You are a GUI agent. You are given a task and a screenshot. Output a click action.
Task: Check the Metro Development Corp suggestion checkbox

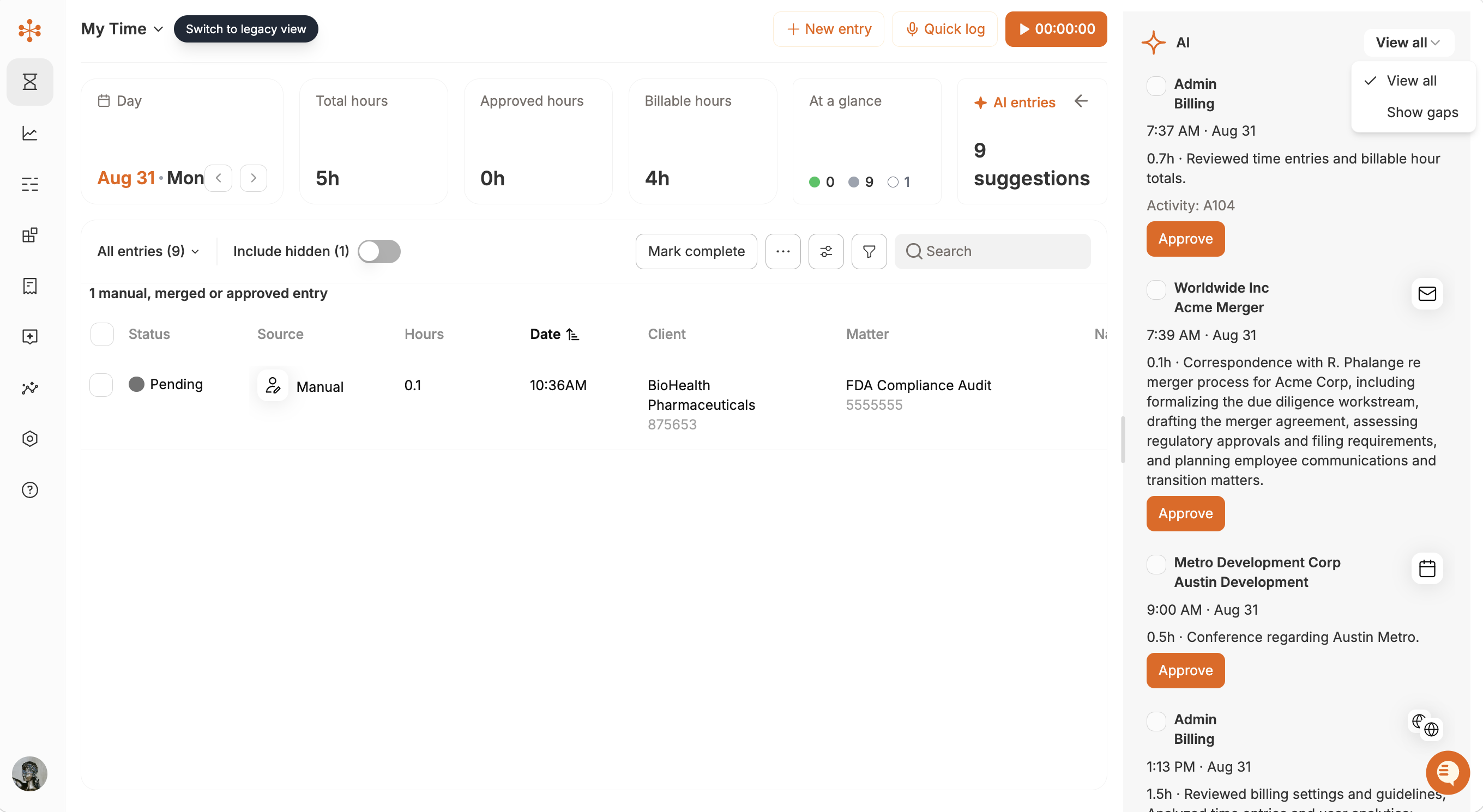pos(1156,564)
